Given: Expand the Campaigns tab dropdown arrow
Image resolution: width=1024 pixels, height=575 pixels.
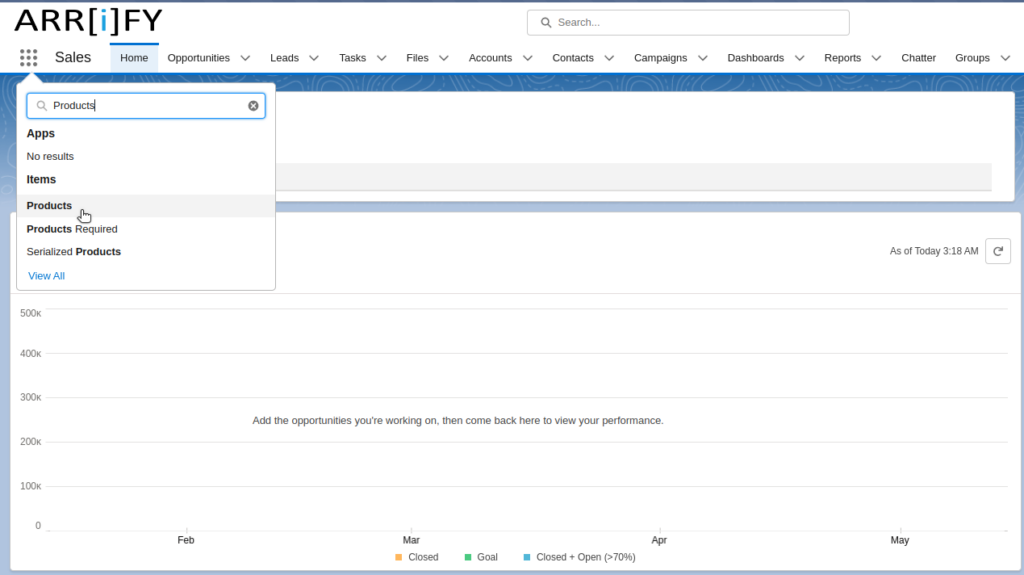Looking at the screenshot, I should coord(702,58).
